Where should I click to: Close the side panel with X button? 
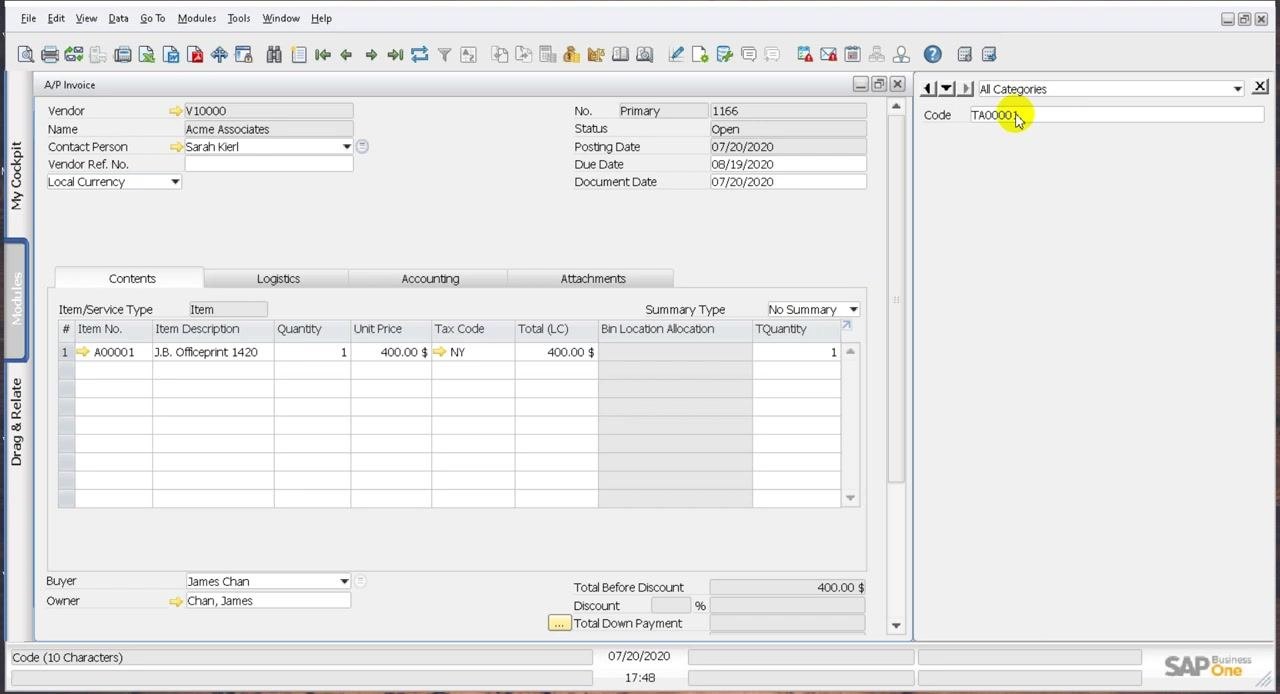pos(1260,88)
